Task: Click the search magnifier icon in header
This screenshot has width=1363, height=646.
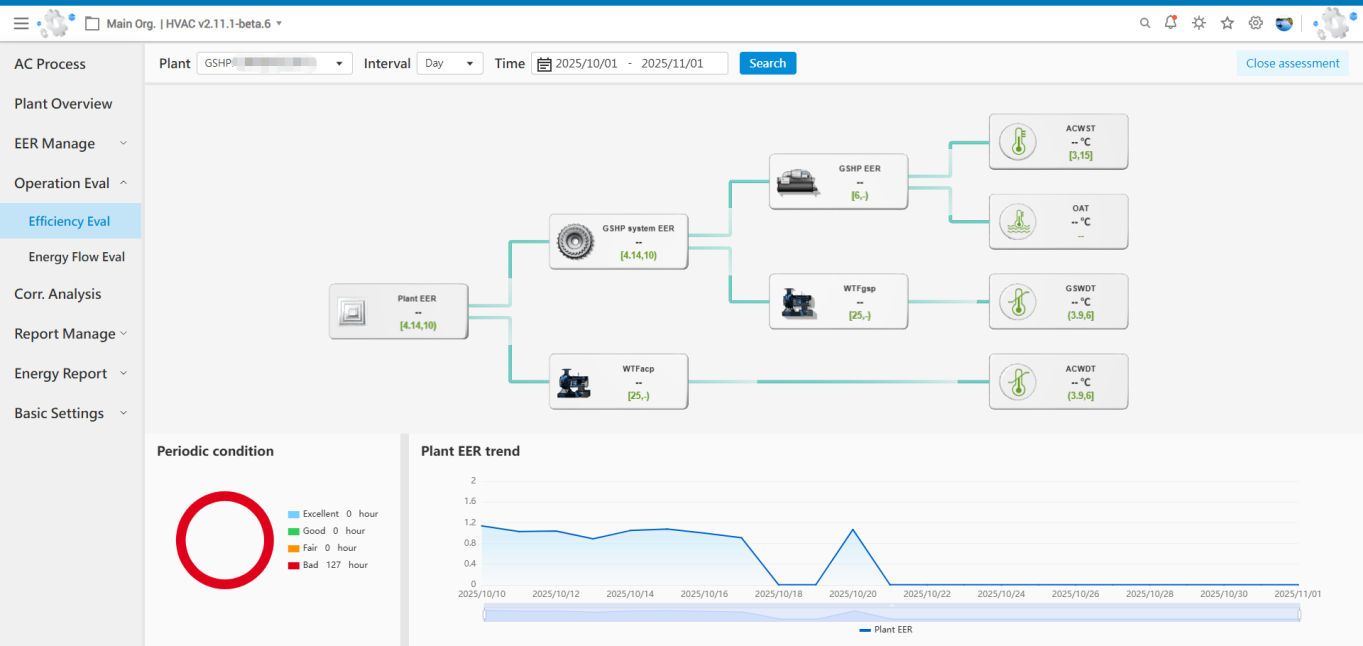Action: point(1145,23)
